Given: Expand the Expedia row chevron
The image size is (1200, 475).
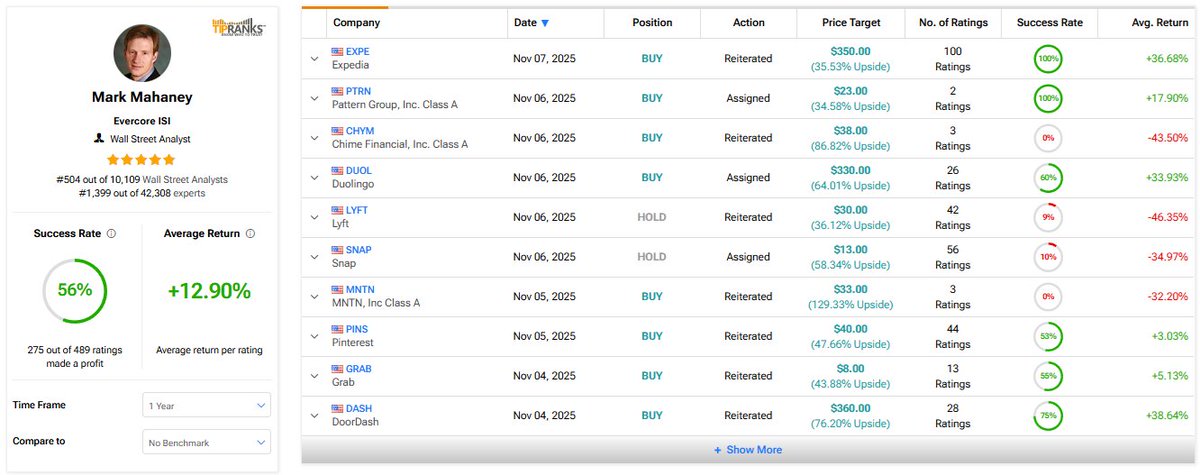Looking at the screenshot, I should (314, 58).
